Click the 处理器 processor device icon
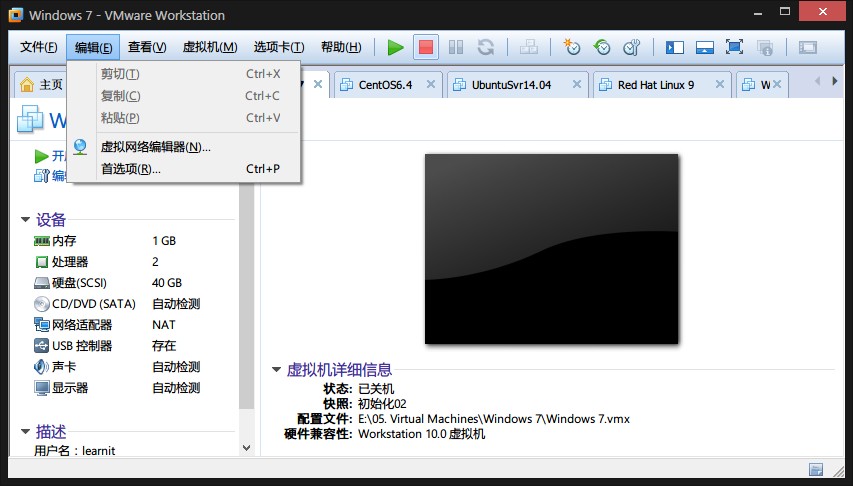Image resolution: width=853 pixels, height=486 pixels. [x=41, y=262]
